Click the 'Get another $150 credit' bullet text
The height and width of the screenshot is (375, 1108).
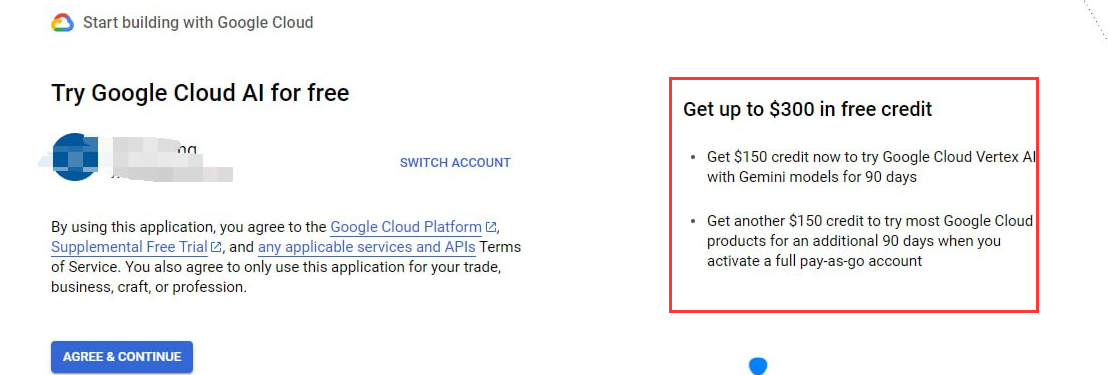coord(869,241)
